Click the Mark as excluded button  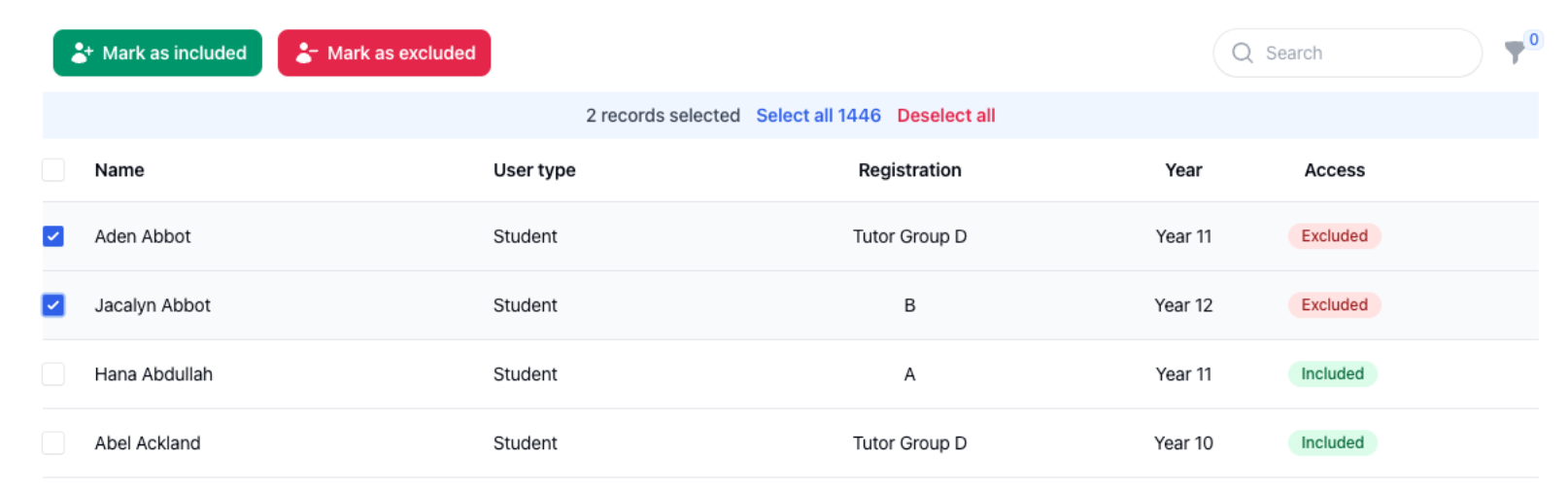point(384,53)
